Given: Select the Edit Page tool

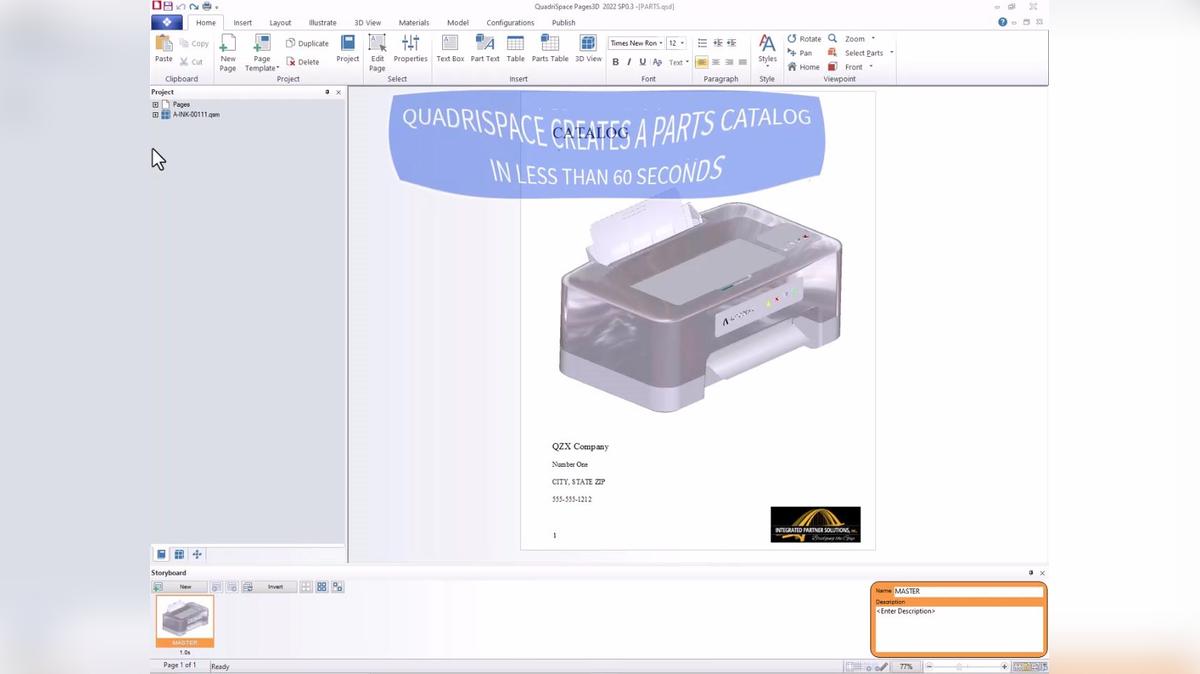Looking at the screenshot, I should pos(377,53).
